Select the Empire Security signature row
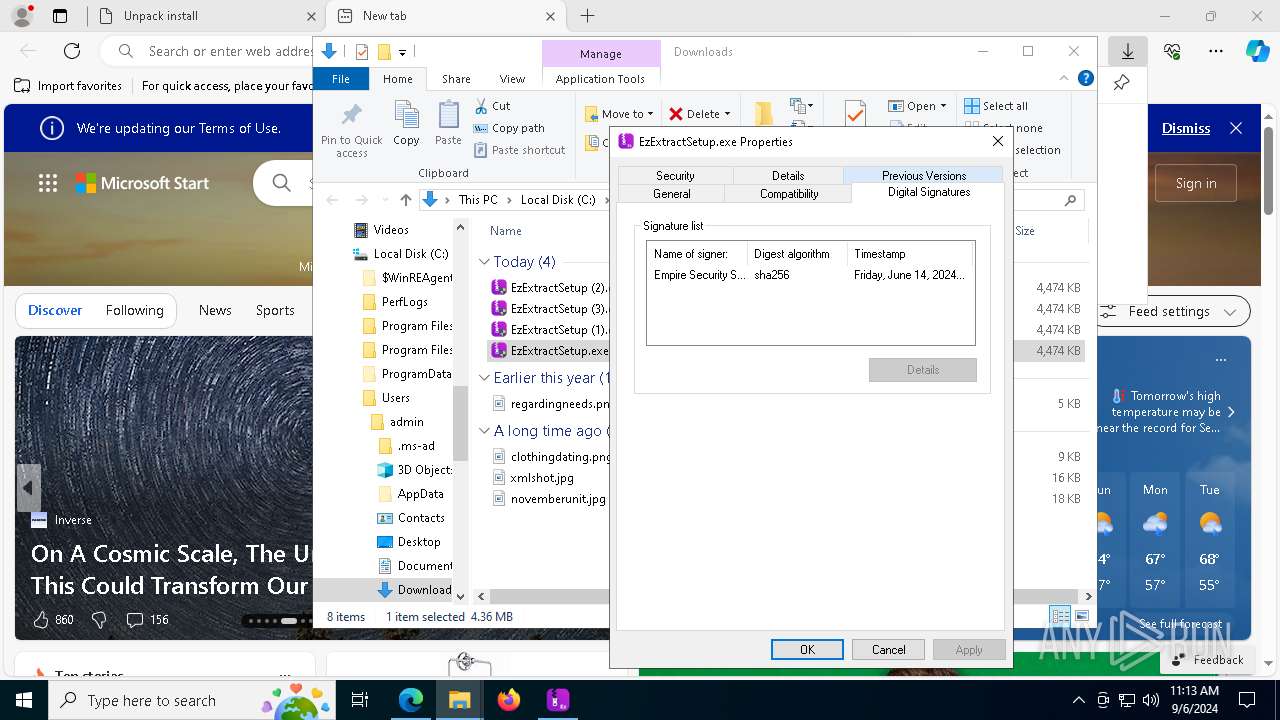 click(810, 275)
